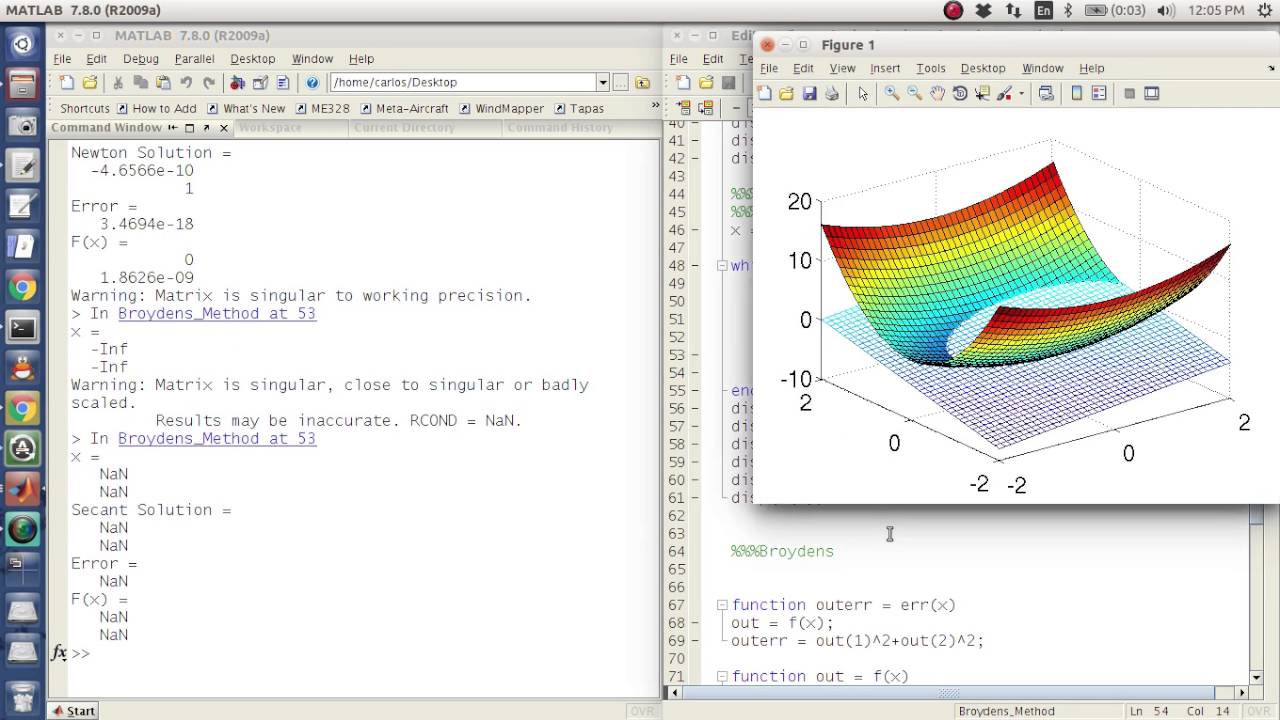Image resolution: width=1280 pixels, height=720 pixels.
Task: Click the WindMapper shortcut
Action: tap(502, 108)
